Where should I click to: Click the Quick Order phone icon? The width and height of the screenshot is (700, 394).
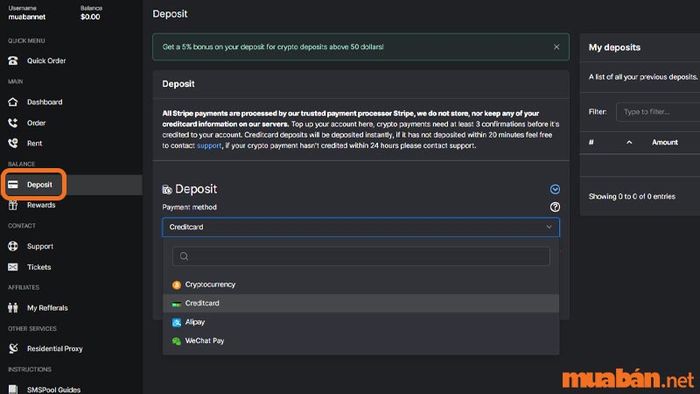(13, 61)
